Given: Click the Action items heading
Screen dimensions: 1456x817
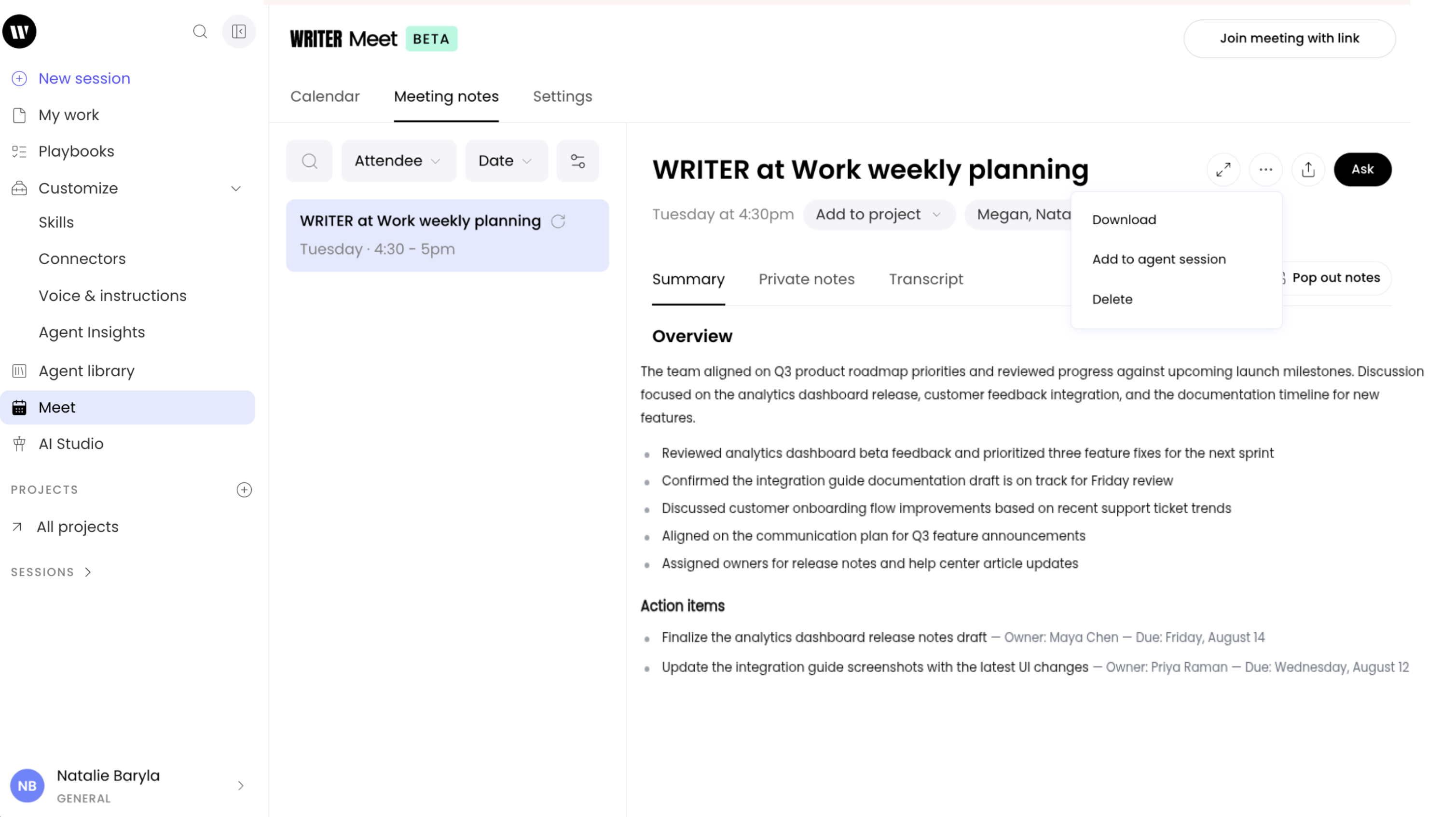Looking at the screenshot, I should [x=682, y=606].
